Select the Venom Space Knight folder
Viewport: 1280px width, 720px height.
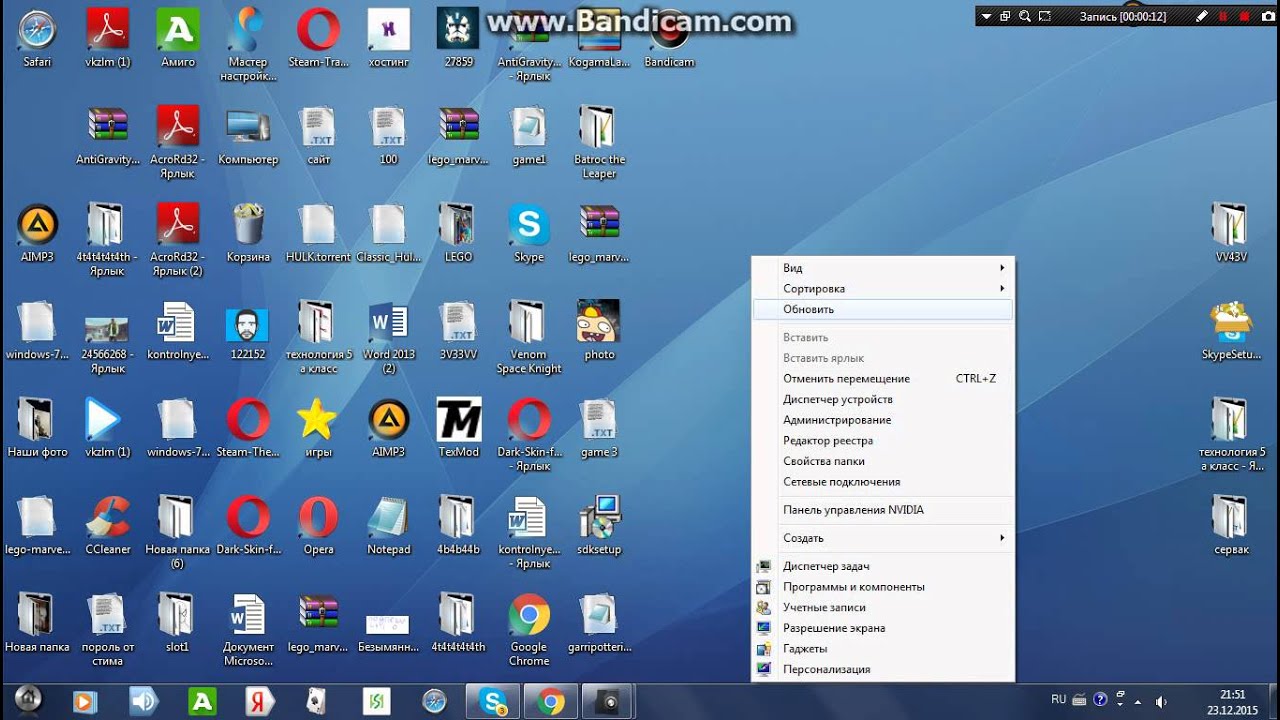point(528,338)
